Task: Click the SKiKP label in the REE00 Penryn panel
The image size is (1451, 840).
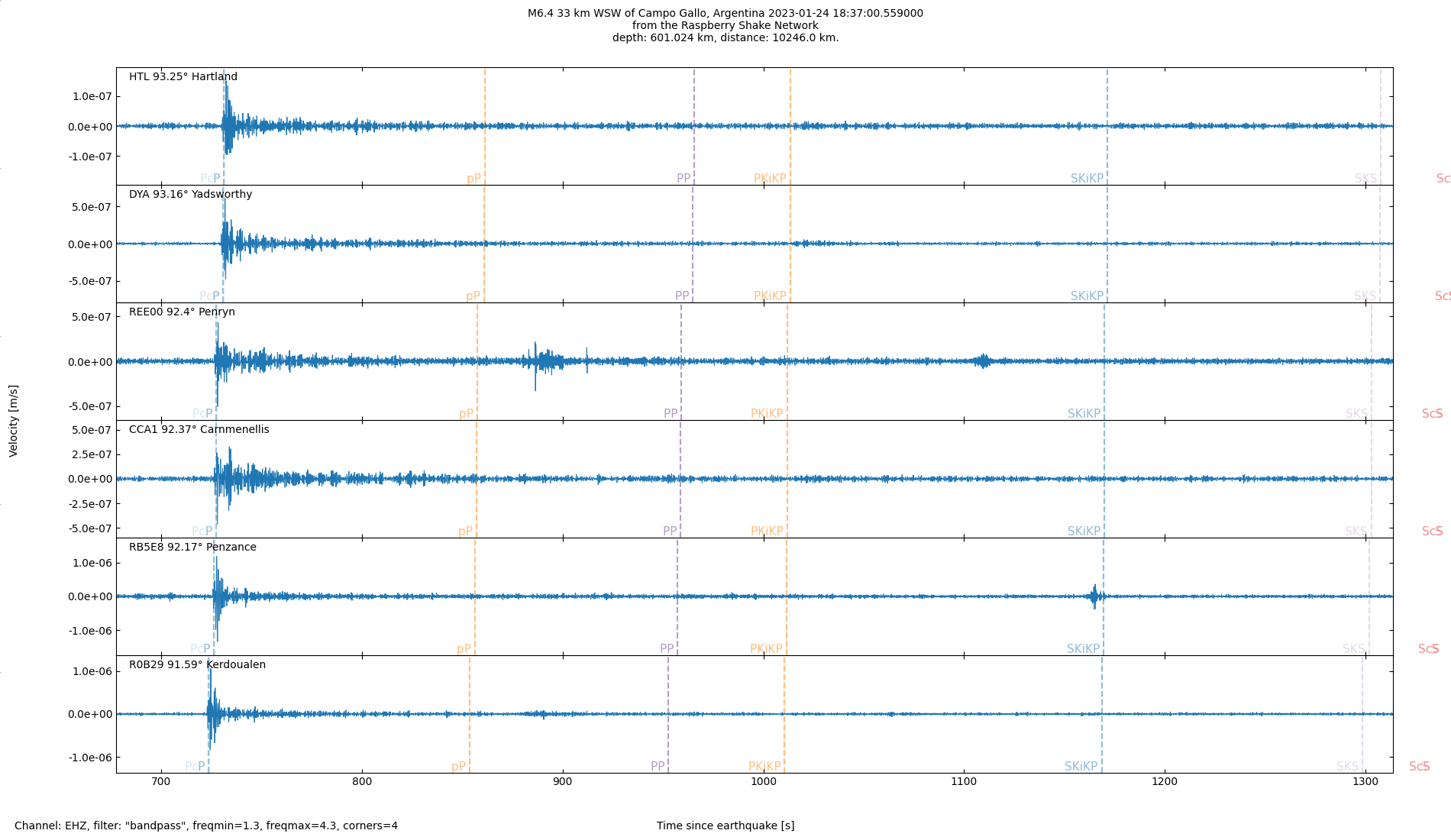Action: (1084, 414)
